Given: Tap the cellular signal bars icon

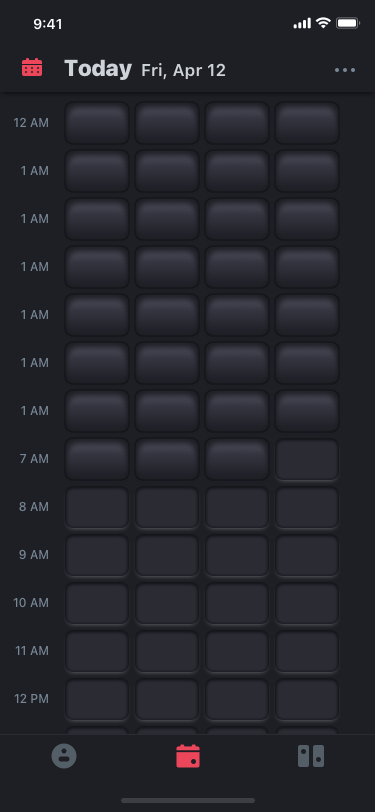Looking at the screenshot, I should coord(302,23).
